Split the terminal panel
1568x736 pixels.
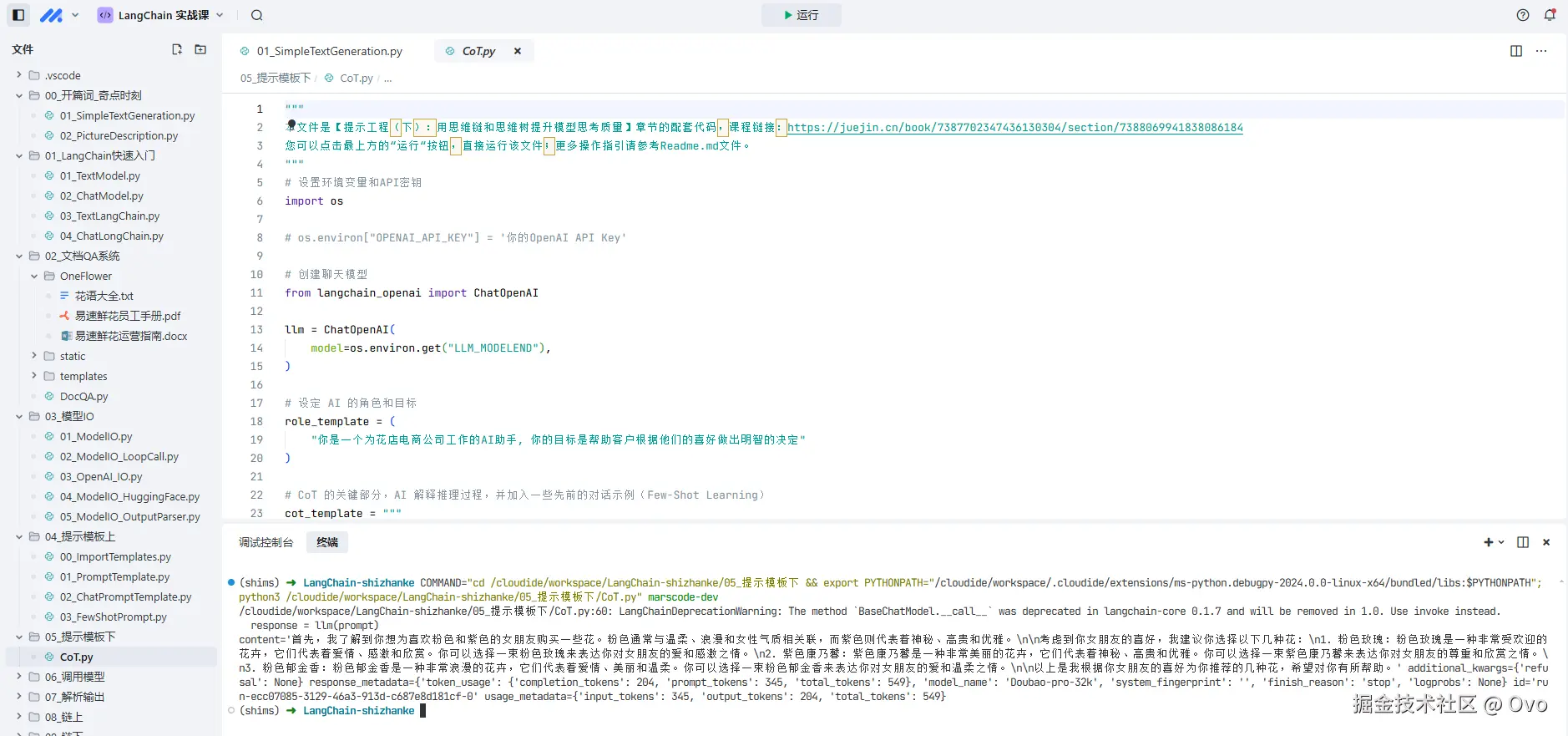pos(1523,542)
